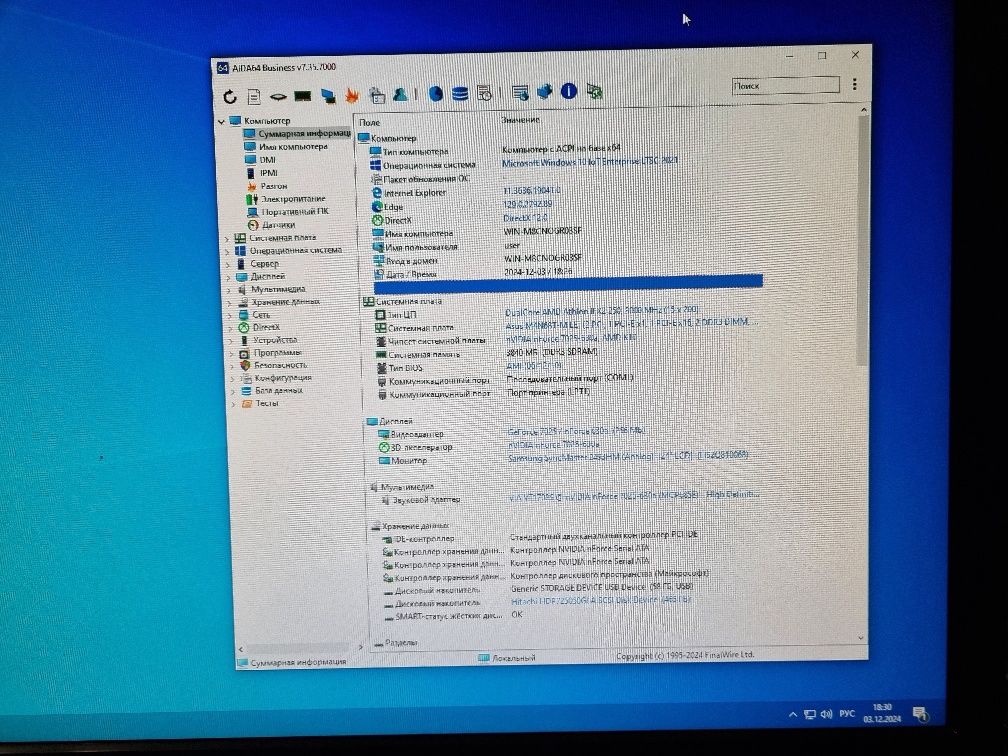Click the remote report list toolbar icon

(x=520, y=93)
